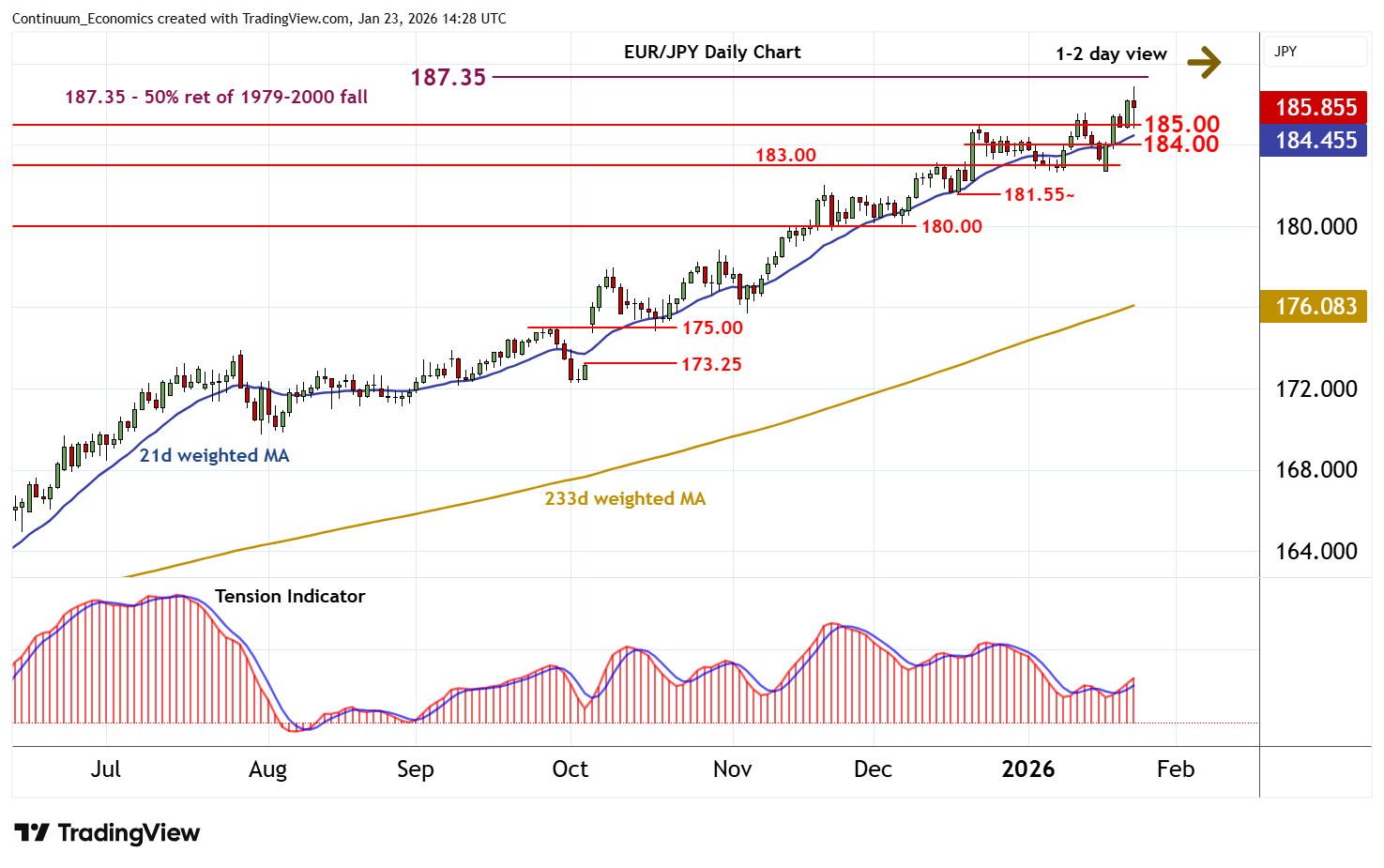The width and height of the screenshot is (1384, 868).
Task: Click the 187.35 resistance level label
Action: click(x=449, y=78)
